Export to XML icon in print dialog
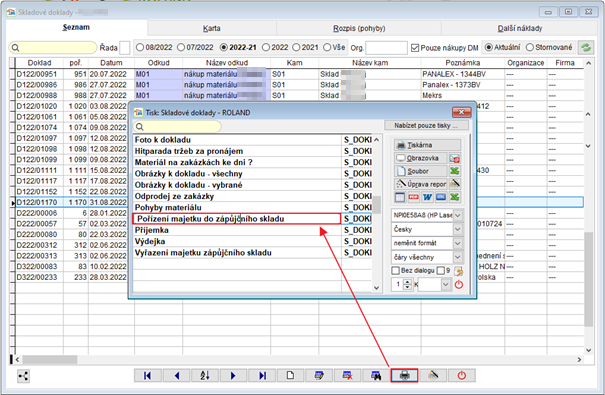Viewport: 605px width, 395px height. [441, 197]
